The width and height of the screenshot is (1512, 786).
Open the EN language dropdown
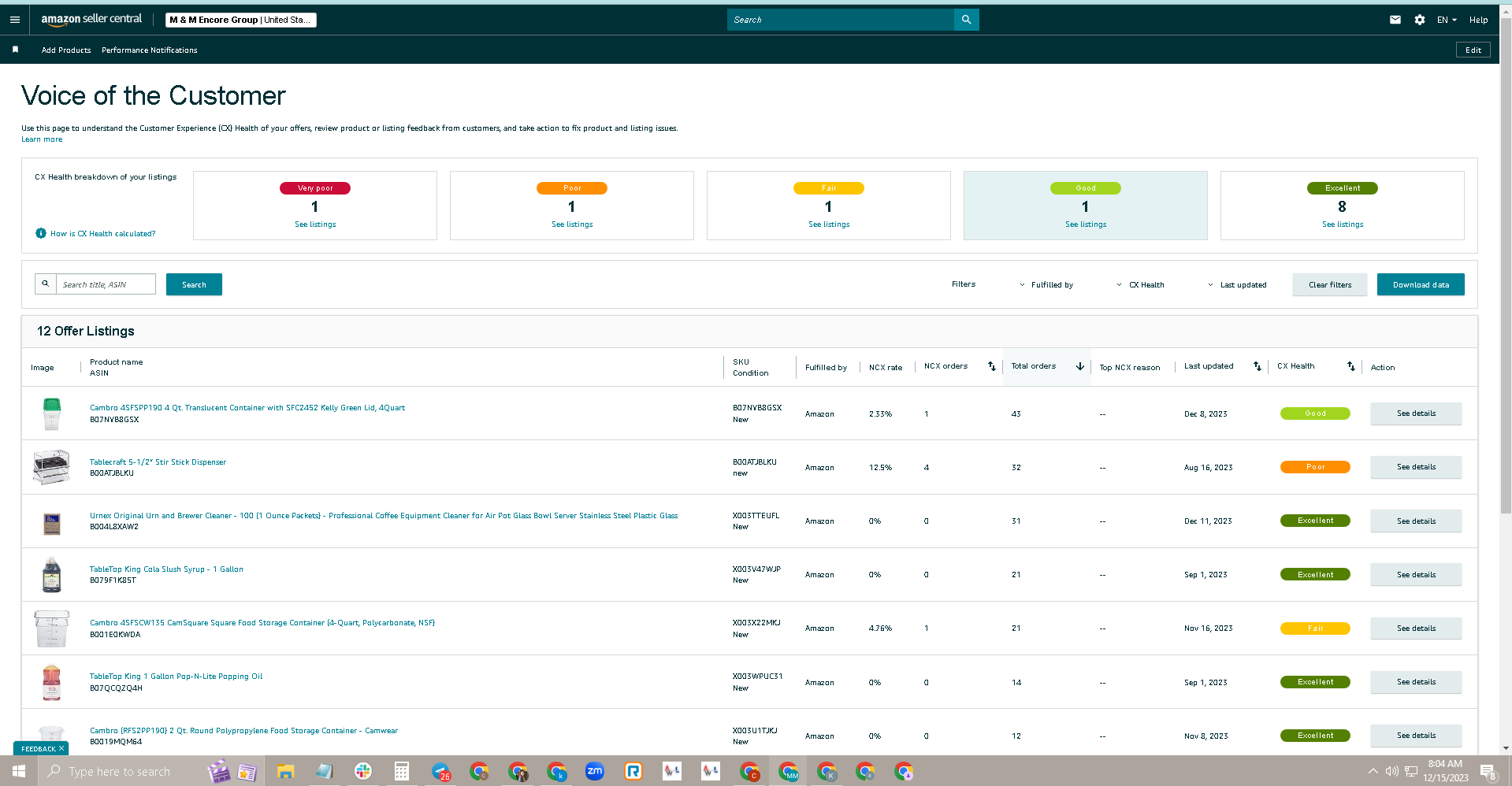point(1447,20)
